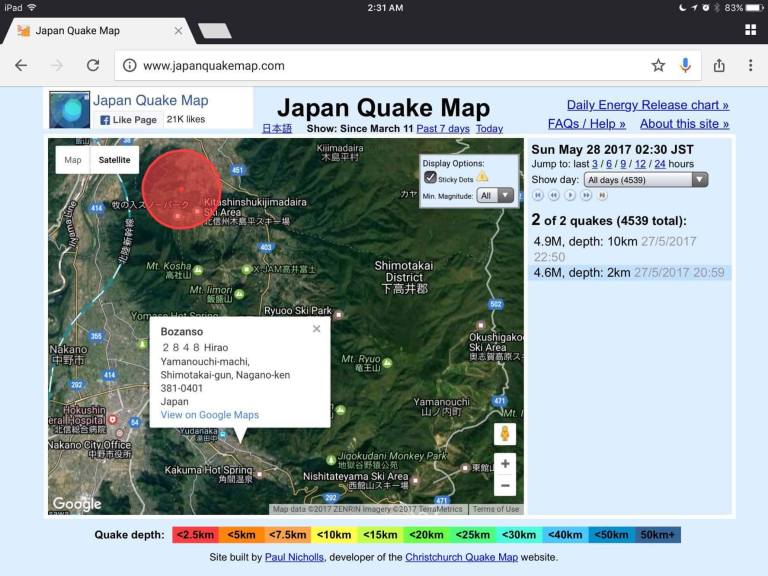Select the Street View pegman icon
This screenshot has height=576, width=768.
505,434
